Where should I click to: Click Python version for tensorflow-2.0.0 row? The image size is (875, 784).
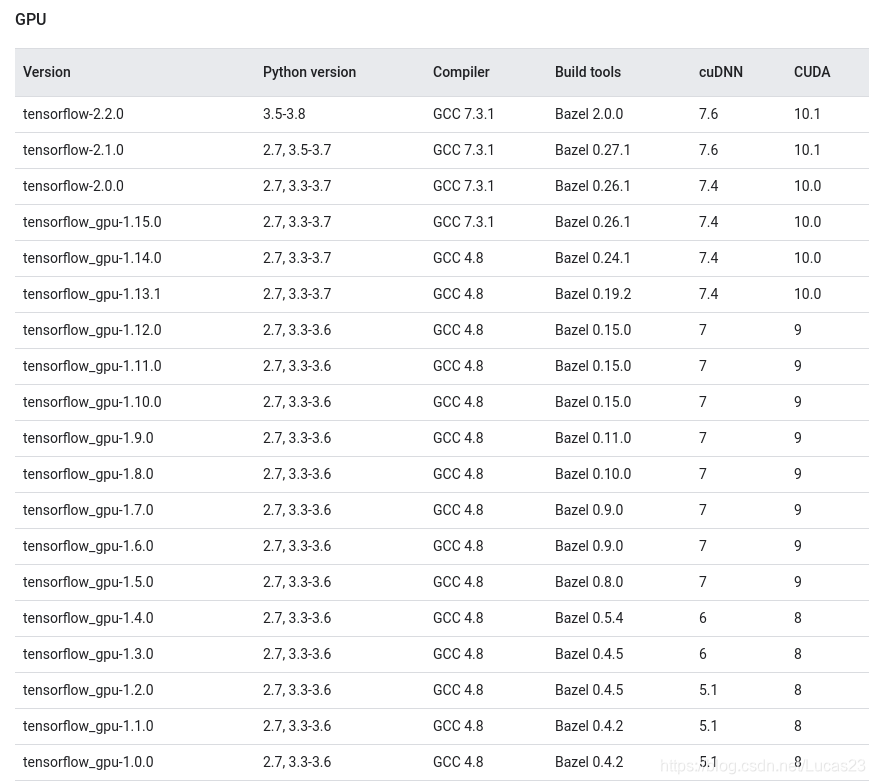pos(297,186)
